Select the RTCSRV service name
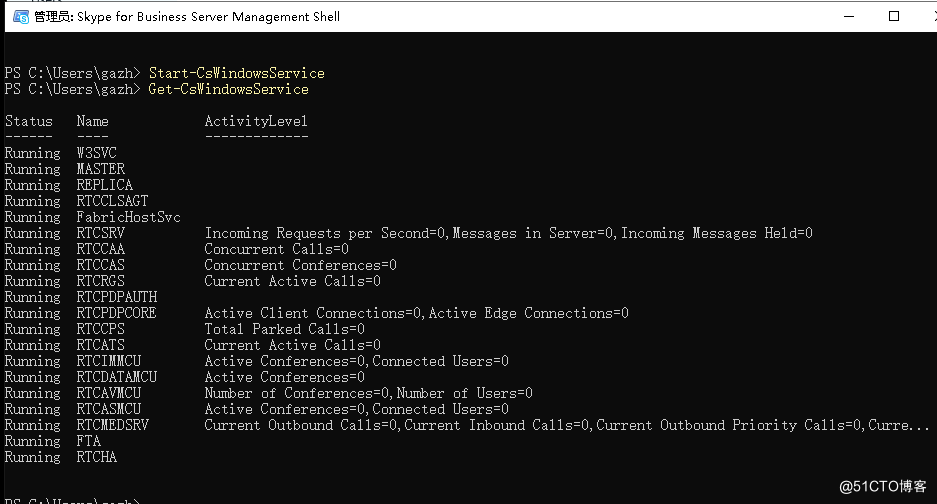The image size is (937, 504). coord(101,233)
